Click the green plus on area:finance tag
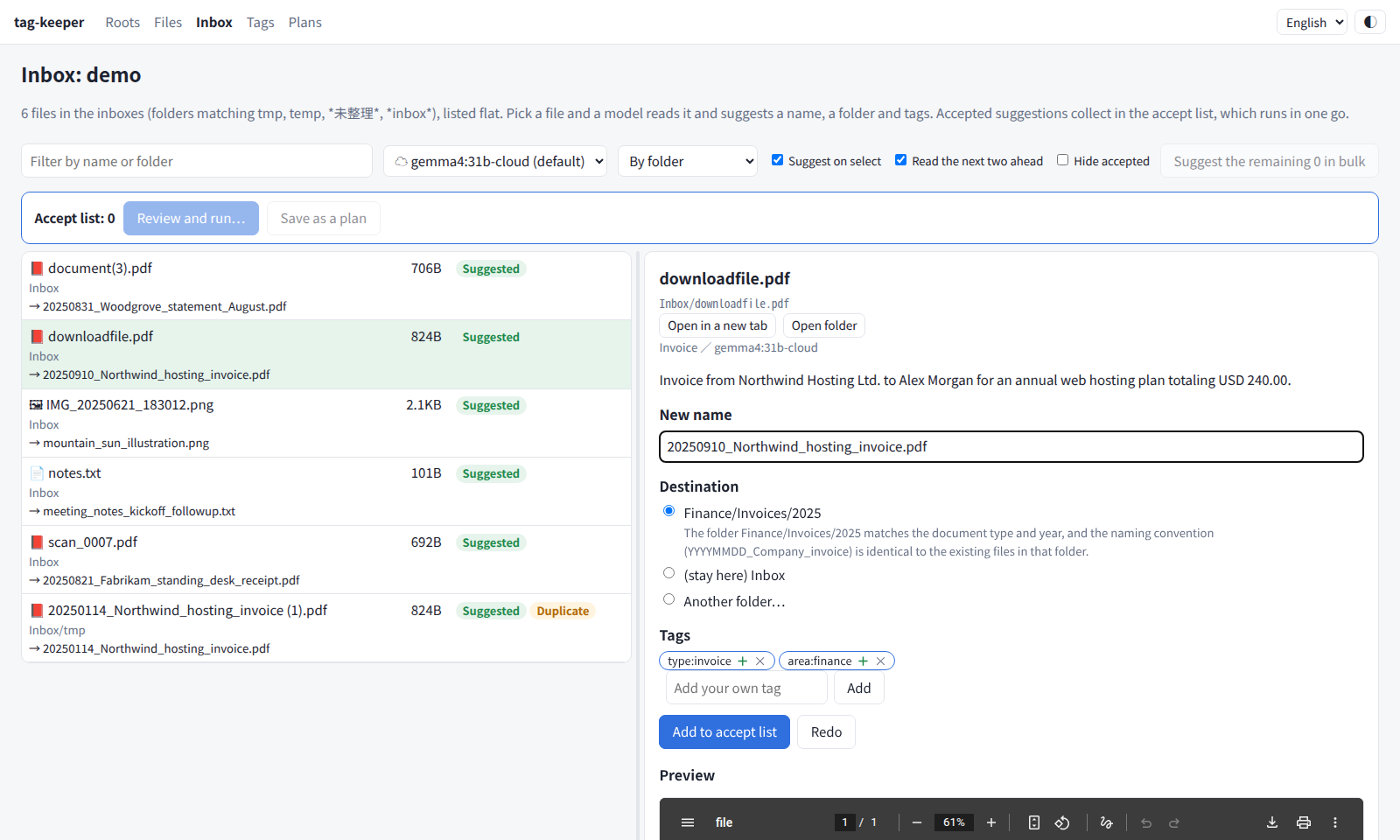This screenshot has height=840, width=1400. coord(863,661)
